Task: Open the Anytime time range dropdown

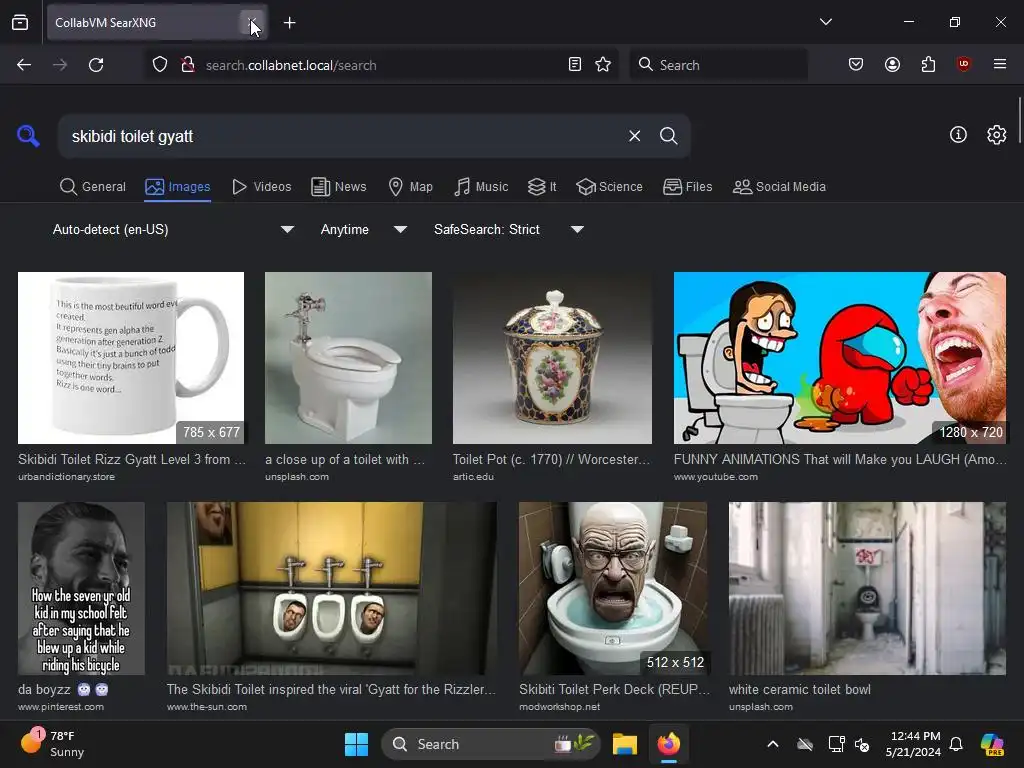Action: [364, 229]
